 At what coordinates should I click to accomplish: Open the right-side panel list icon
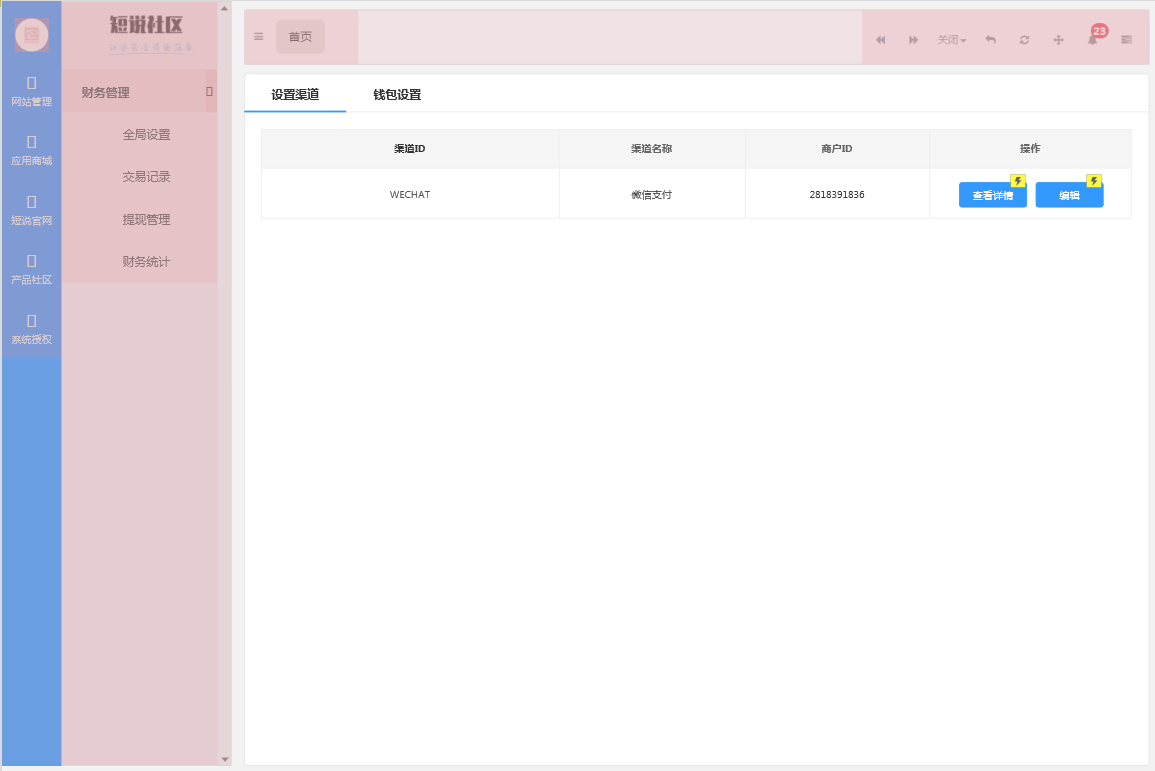coord(1126,40)
